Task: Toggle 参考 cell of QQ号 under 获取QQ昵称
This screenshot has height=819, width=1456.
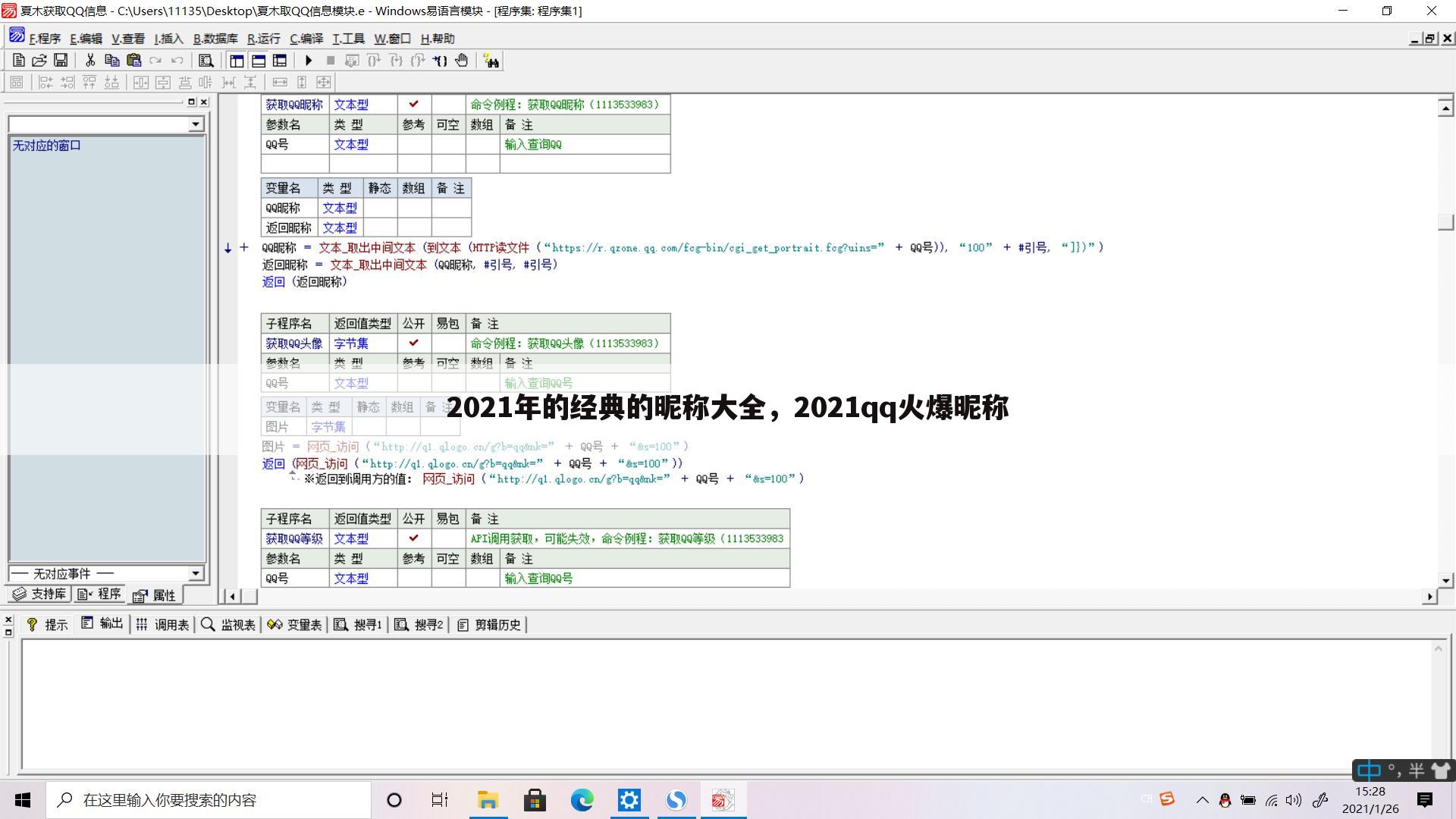Action: [x=414, y=144]
